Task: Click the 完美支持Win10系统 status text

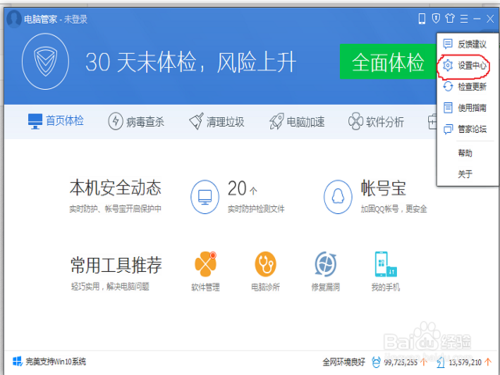Action: point(56,362)
